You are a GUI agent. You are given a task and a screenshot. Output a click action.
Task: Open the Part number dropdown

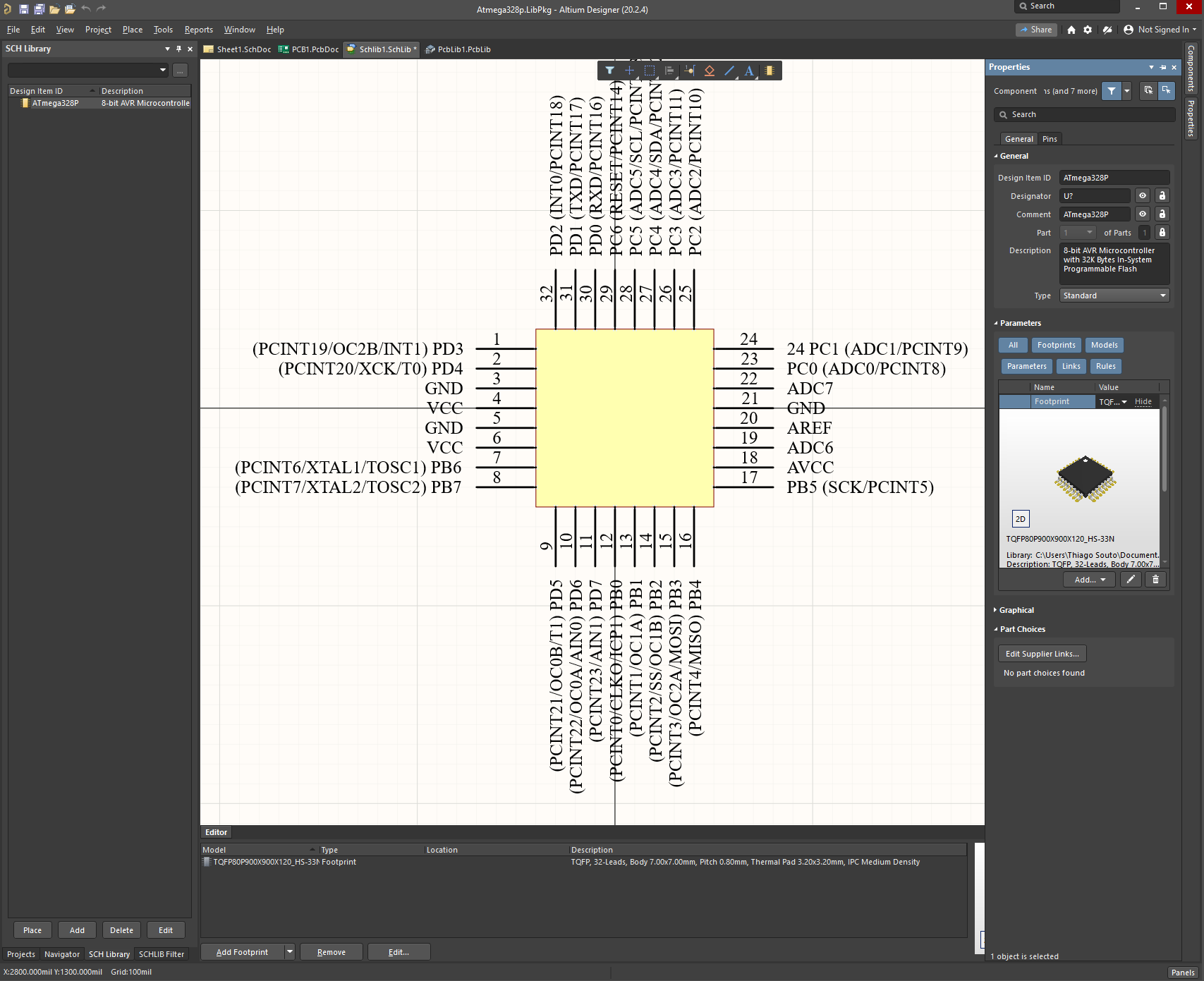click(1078, 233)
